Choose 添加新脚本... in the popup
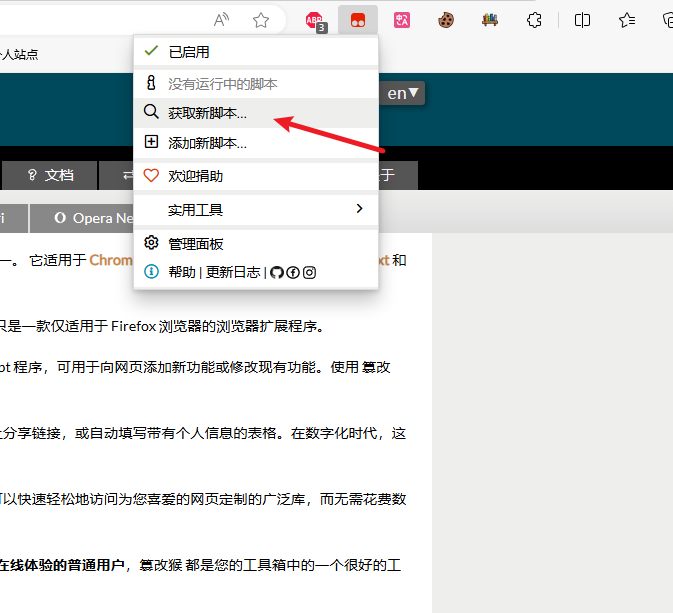Screen dimensions: 673x613 point(207,143)
